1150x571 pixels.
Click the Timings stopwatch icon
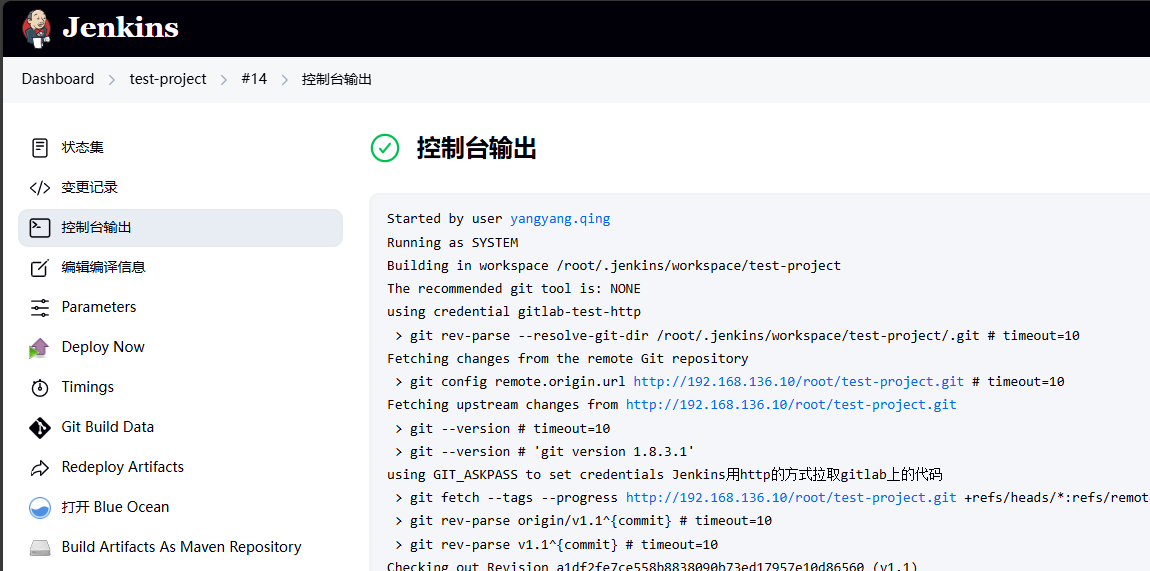(x=40, y=387)
